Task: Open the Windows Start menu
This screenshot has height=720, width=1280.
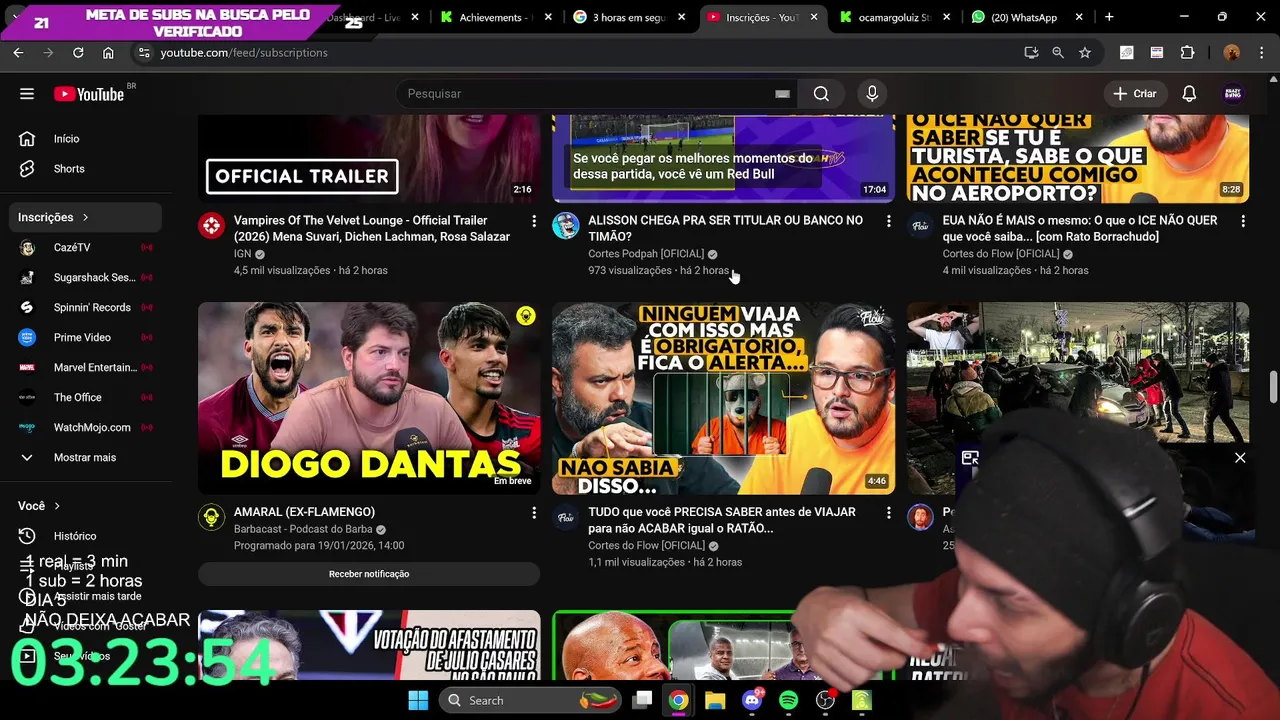Action: [418, 700]
